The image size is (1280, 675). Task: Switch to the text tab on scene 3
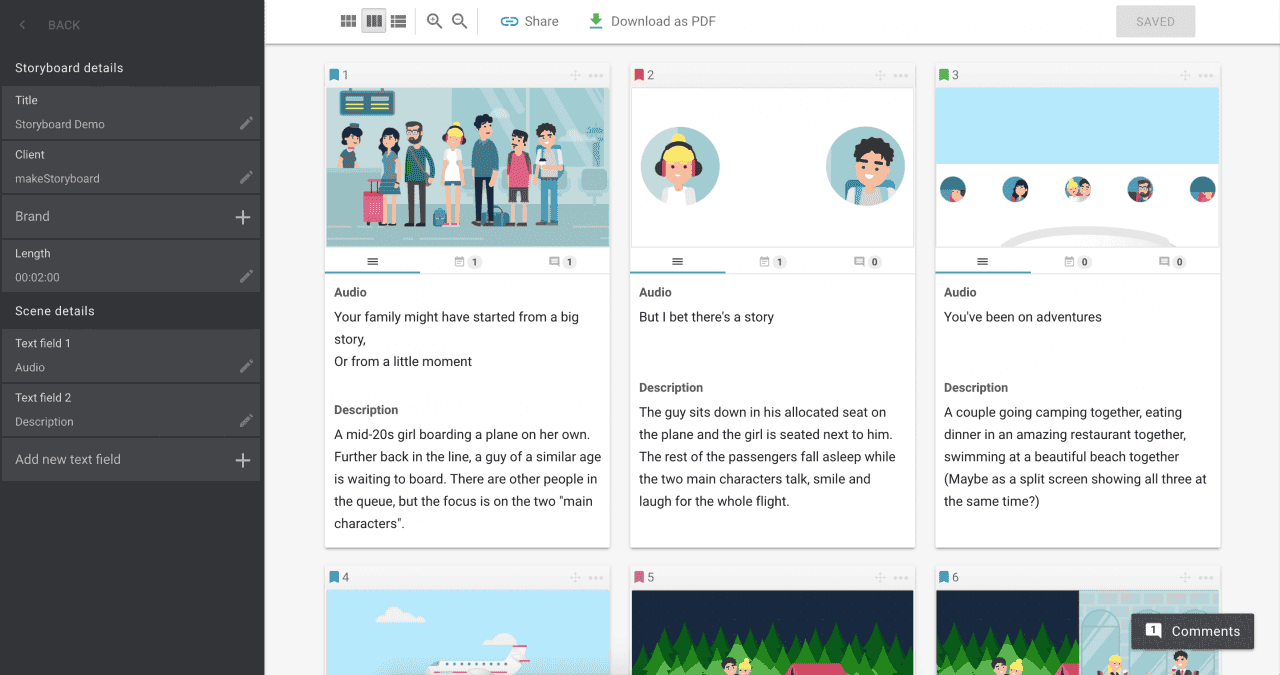(983, 261)
